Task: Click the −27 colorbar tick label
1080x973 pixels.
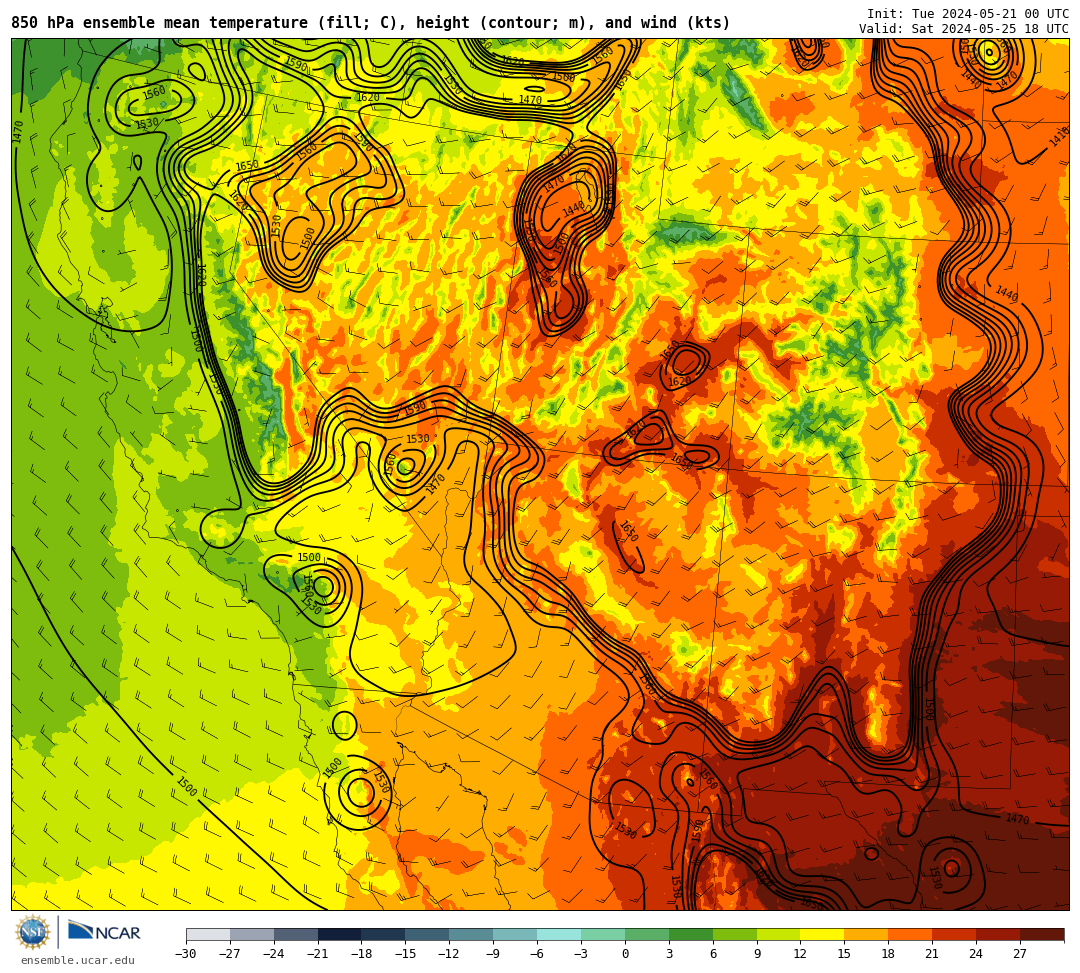Action: [230, 954]
